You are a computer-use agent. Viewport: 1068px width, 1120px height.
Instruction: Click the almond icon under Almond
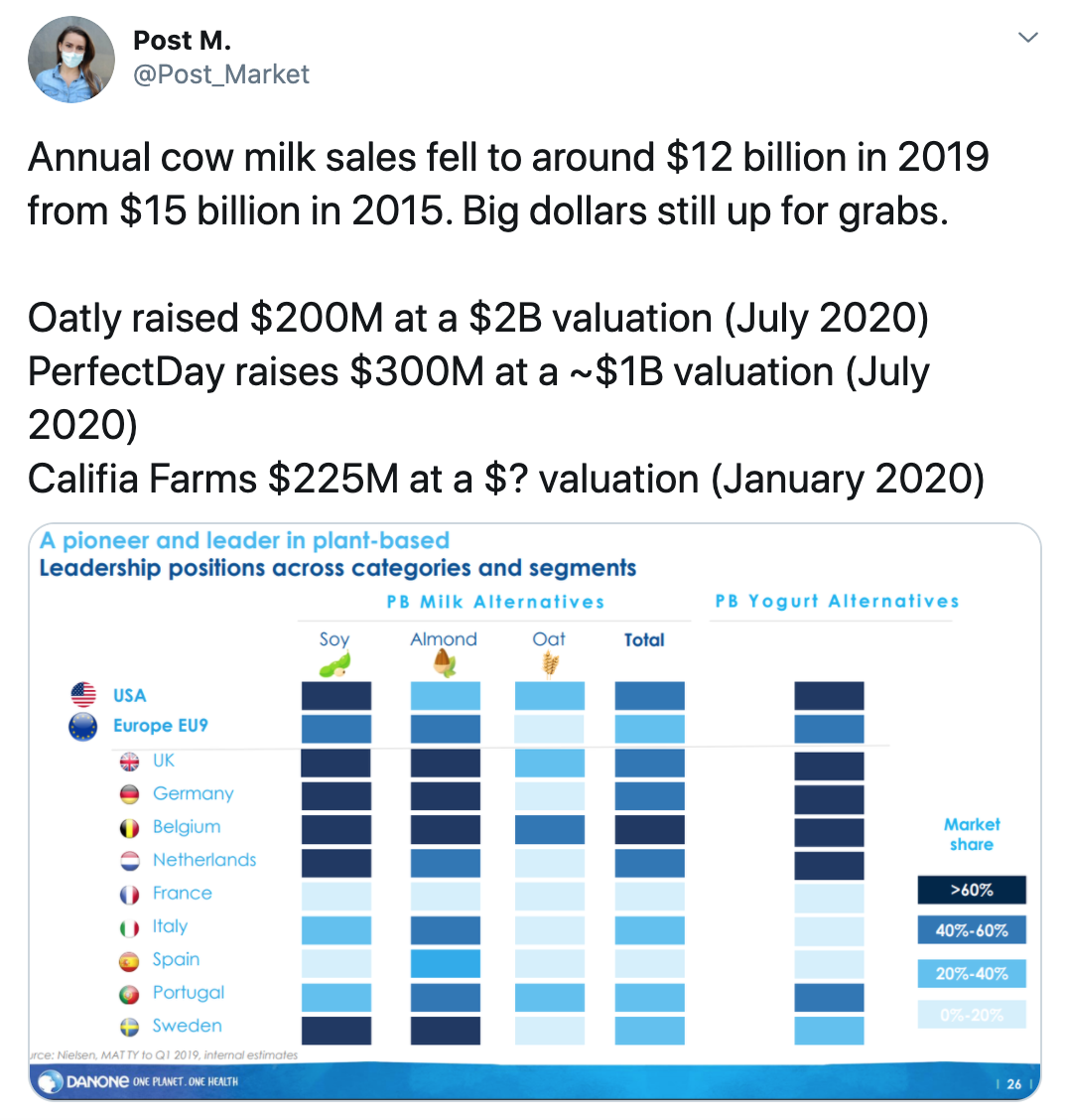coord(444,663)
